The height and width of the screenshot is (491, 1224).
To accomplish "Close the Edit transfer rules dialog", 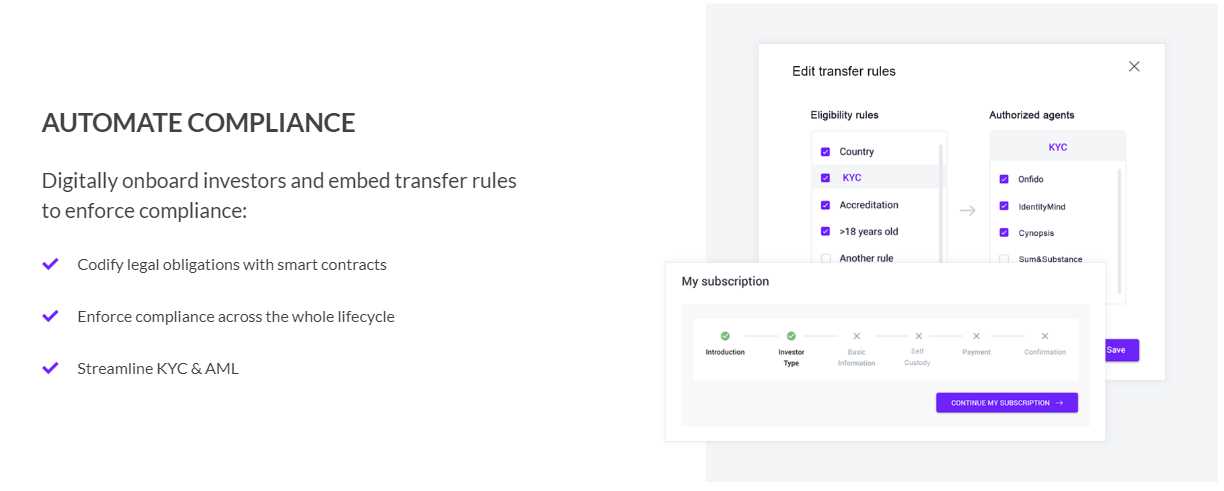I will (1134, 67).
